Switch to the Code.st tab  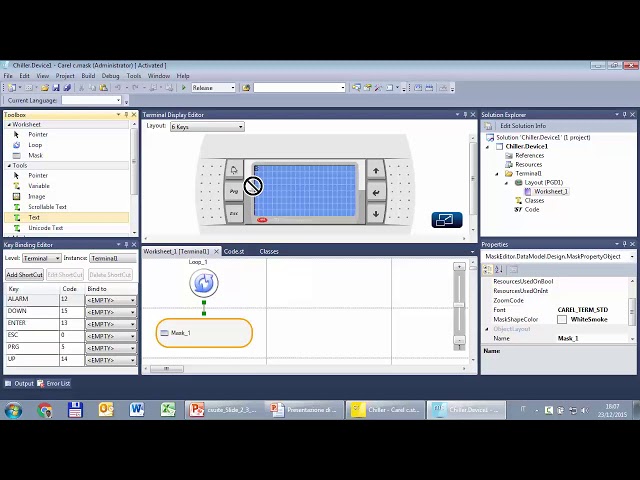pyautogui.click(x=234, y=251)
